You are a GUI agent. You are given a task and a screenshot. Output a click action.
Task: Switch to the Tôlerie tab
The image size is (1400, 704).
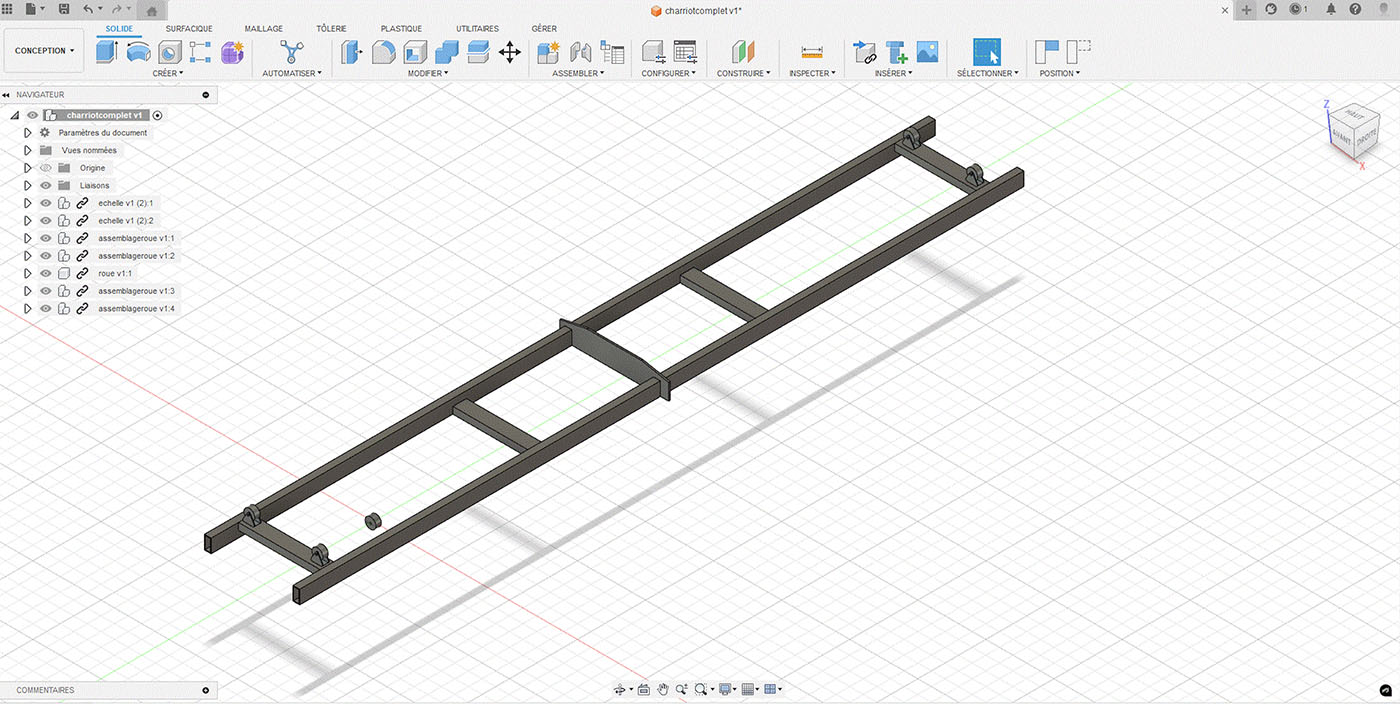pyautogui.click(x=331, y=28)
